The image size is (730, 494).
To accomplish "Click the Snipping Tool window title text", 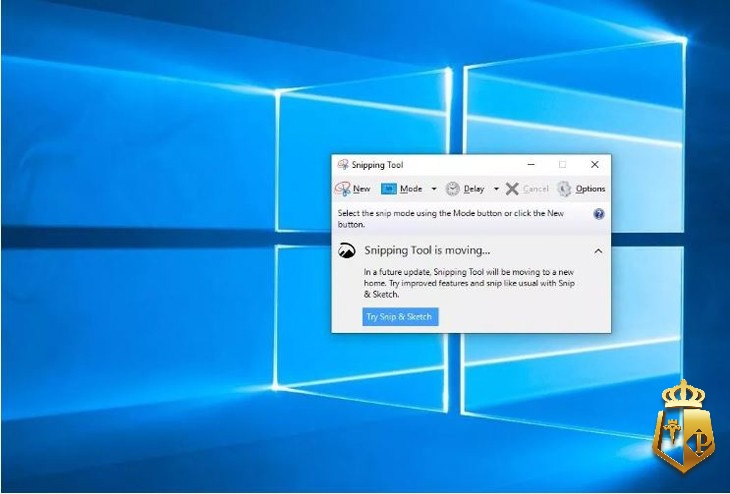I will tap(377, 165).
